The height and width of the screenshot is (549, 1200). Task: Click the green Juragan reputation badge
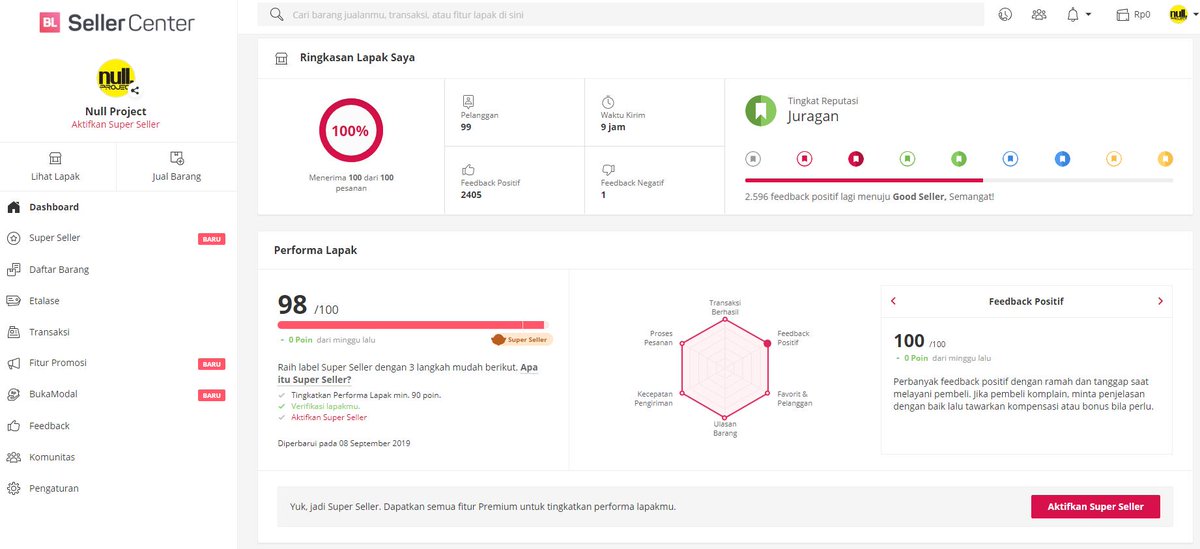click(x=761, y=110)
